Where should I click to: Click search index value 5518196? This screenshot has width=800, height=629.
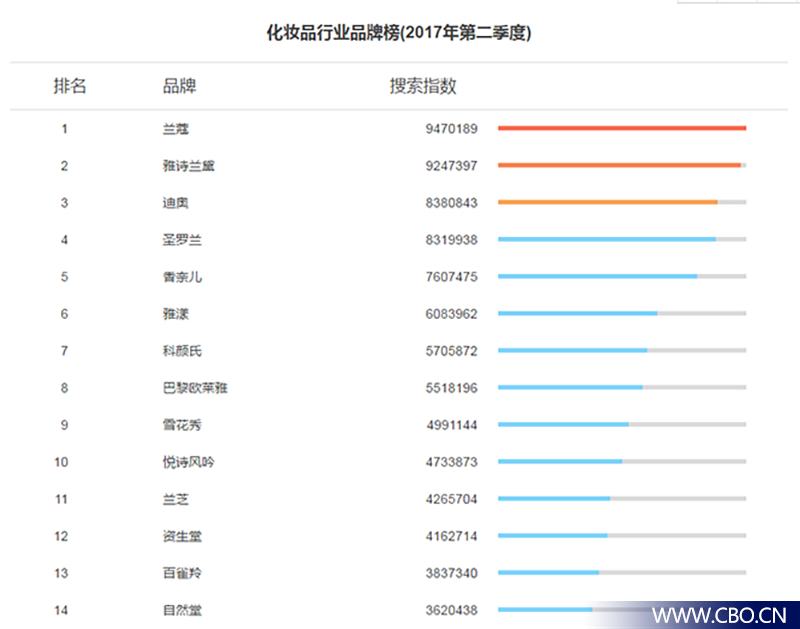point(452,388)
